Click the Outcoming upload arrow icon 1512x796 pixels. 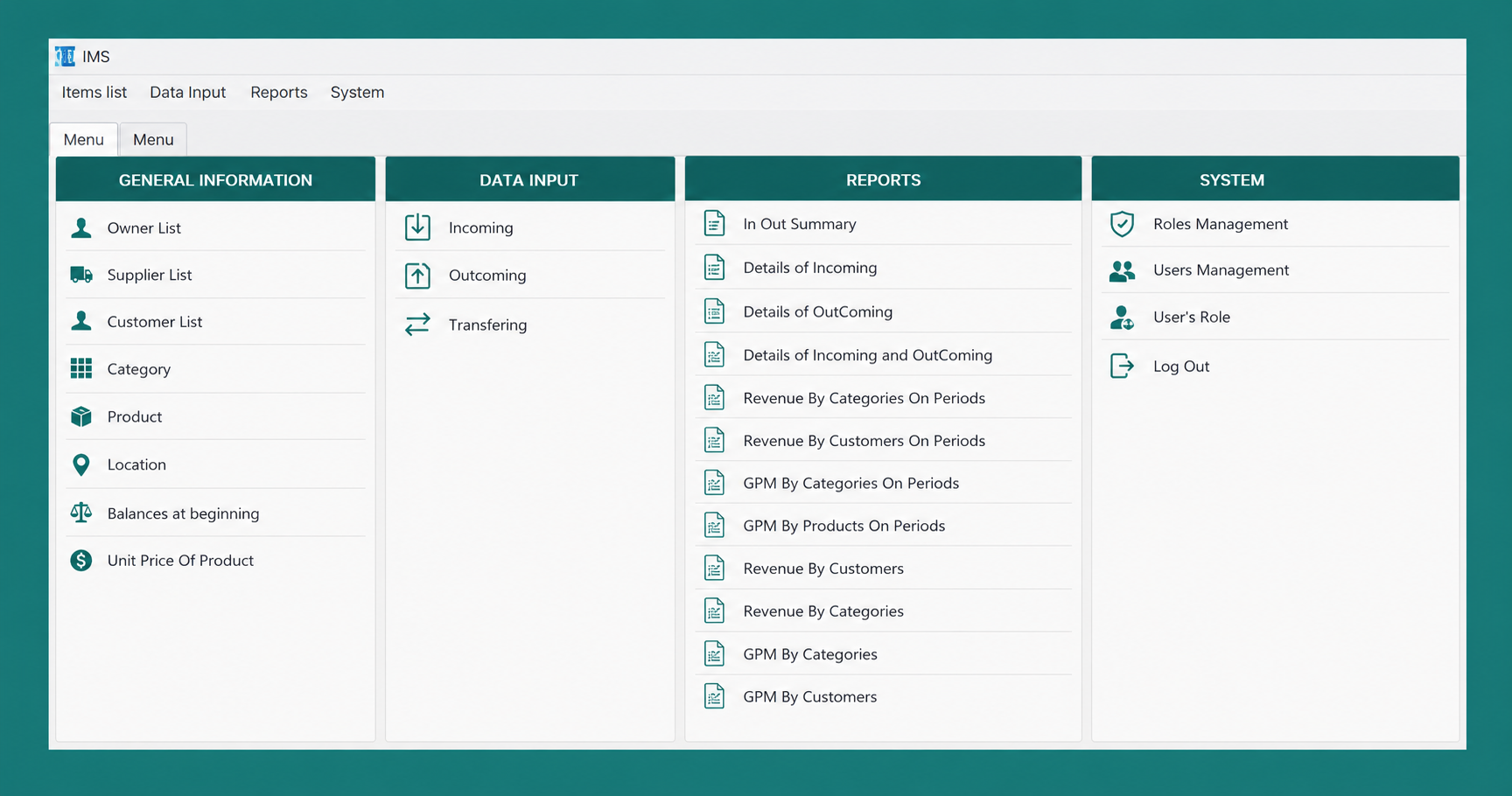[x=417, y=276]
